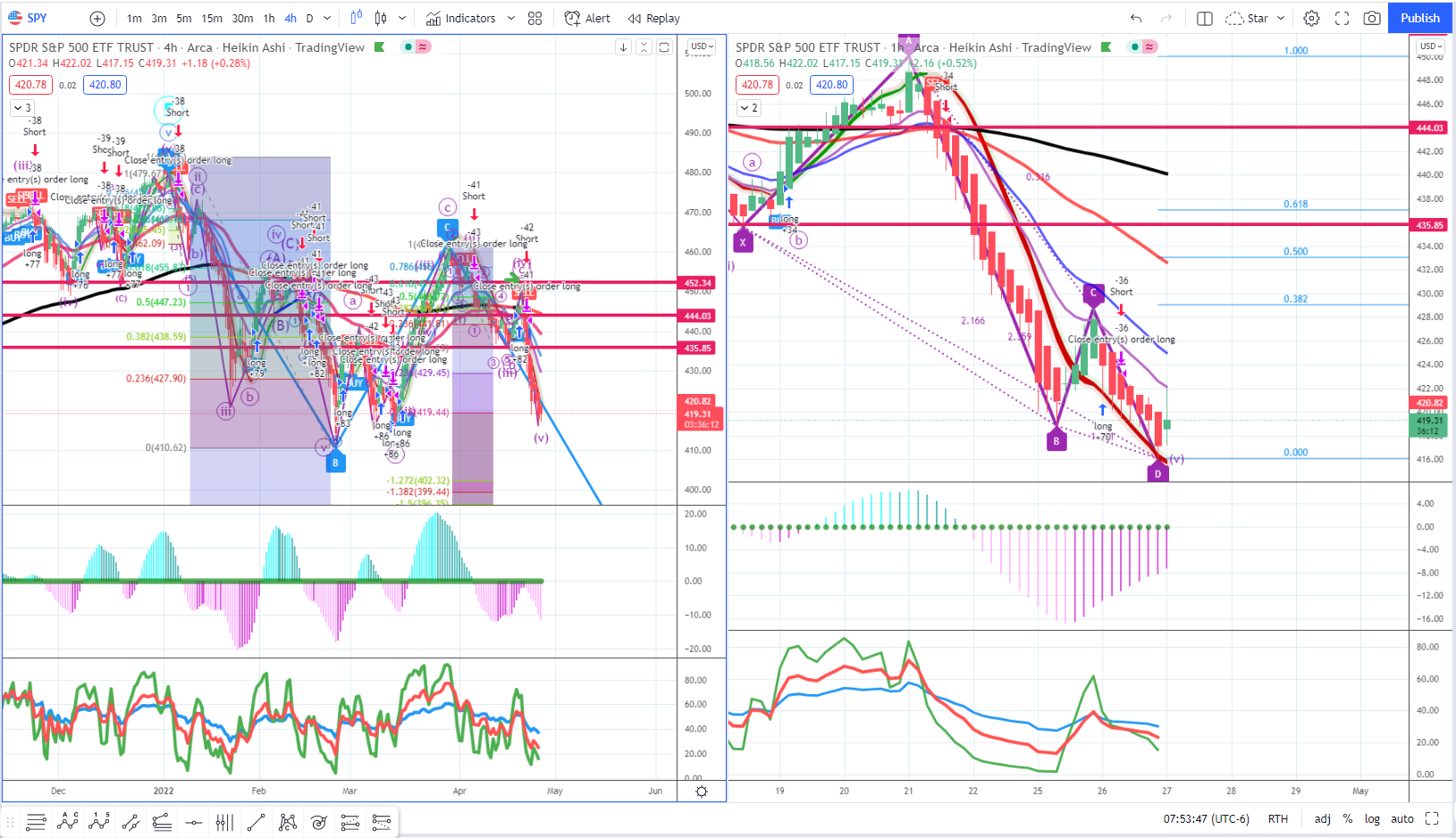Click the redo arrow icon

click(1166, 18)
